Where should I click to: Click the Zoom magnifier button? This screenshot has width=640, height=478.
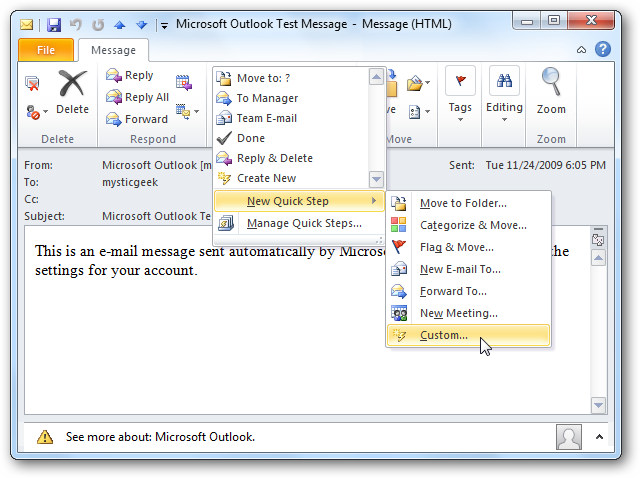pyautogui.click(x=551, y=91)
